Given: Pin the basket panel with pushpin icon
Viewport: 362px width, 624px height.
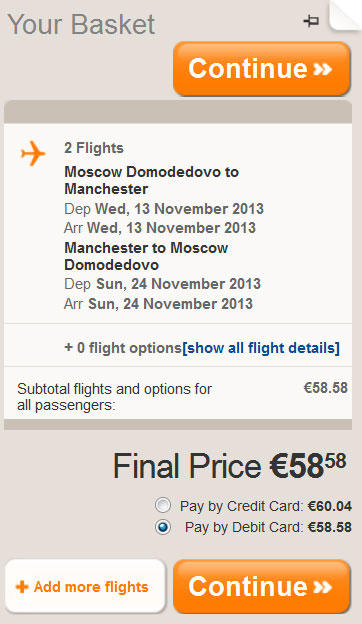Looking at the screenshot, I should tap(311, 21).
